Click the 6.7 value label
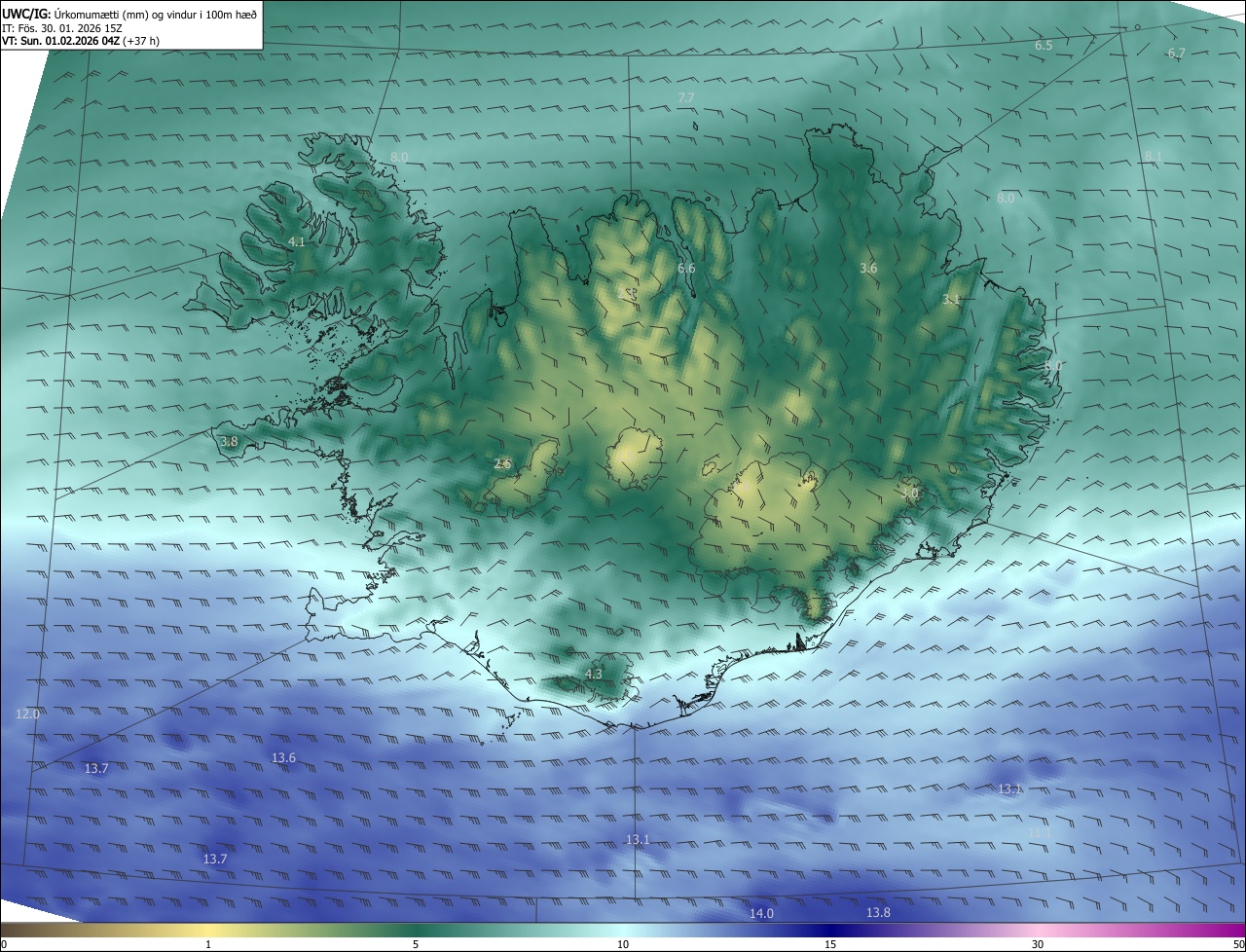This screenshot has height=952, width=1246. (x=1176, y=53)
